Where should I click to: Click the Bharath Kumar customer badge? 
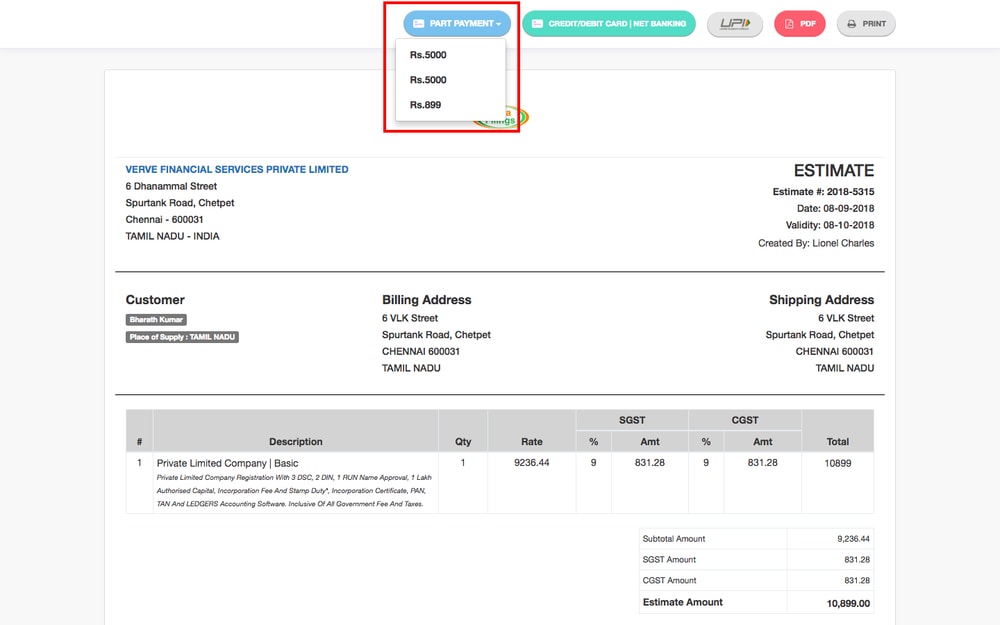coord(156,319)
